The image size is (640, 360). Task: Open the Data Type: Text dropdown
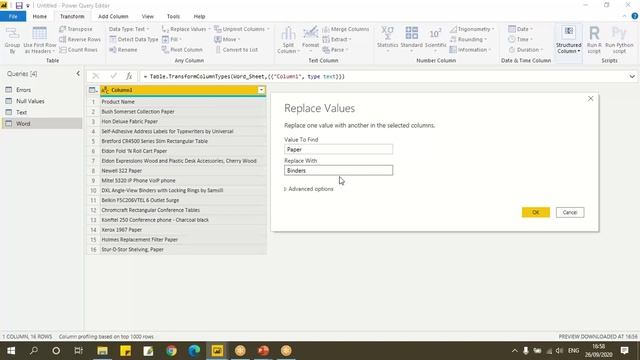coord(129,29)
